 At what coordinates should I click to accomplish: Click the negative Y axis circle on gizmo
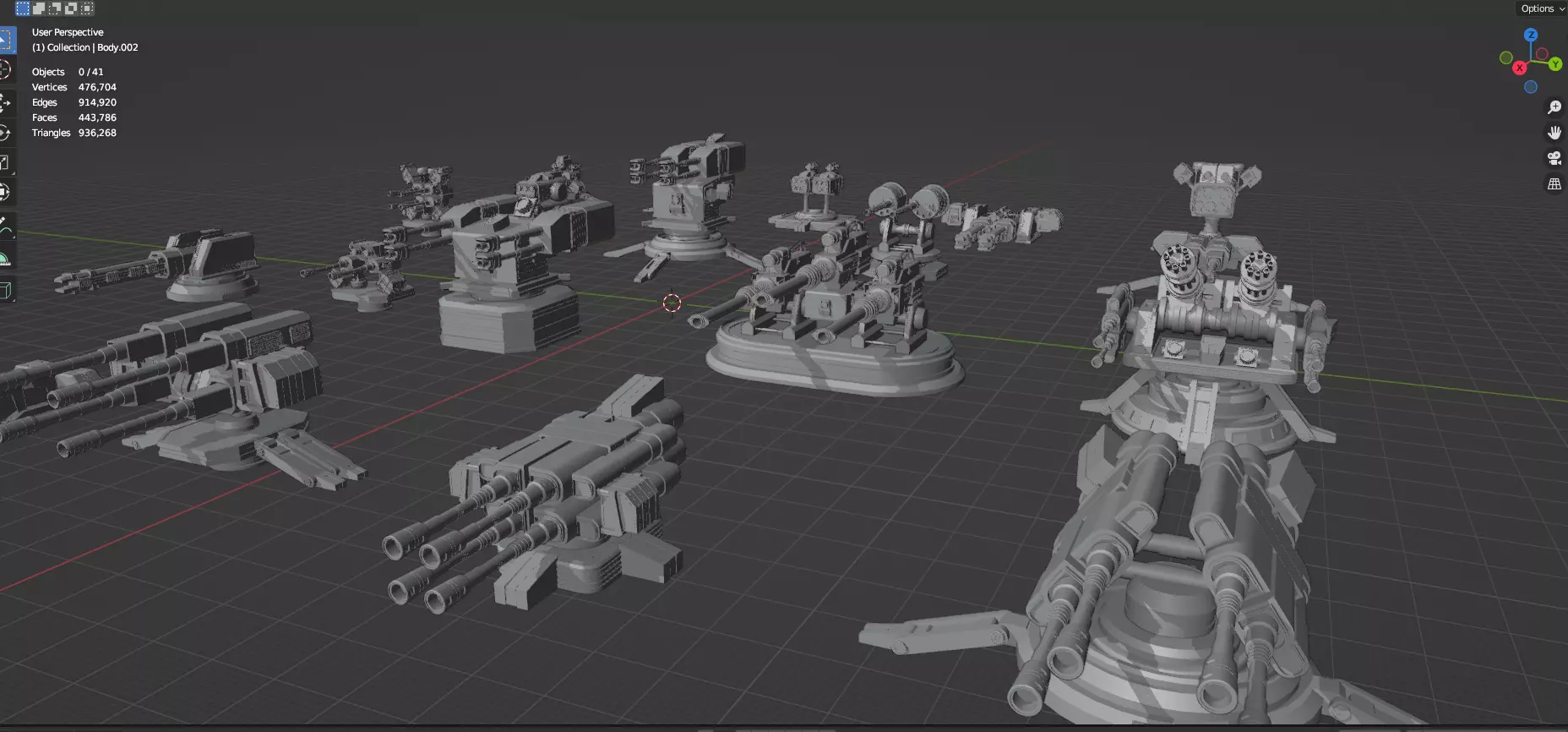(x=1505, y=57)
